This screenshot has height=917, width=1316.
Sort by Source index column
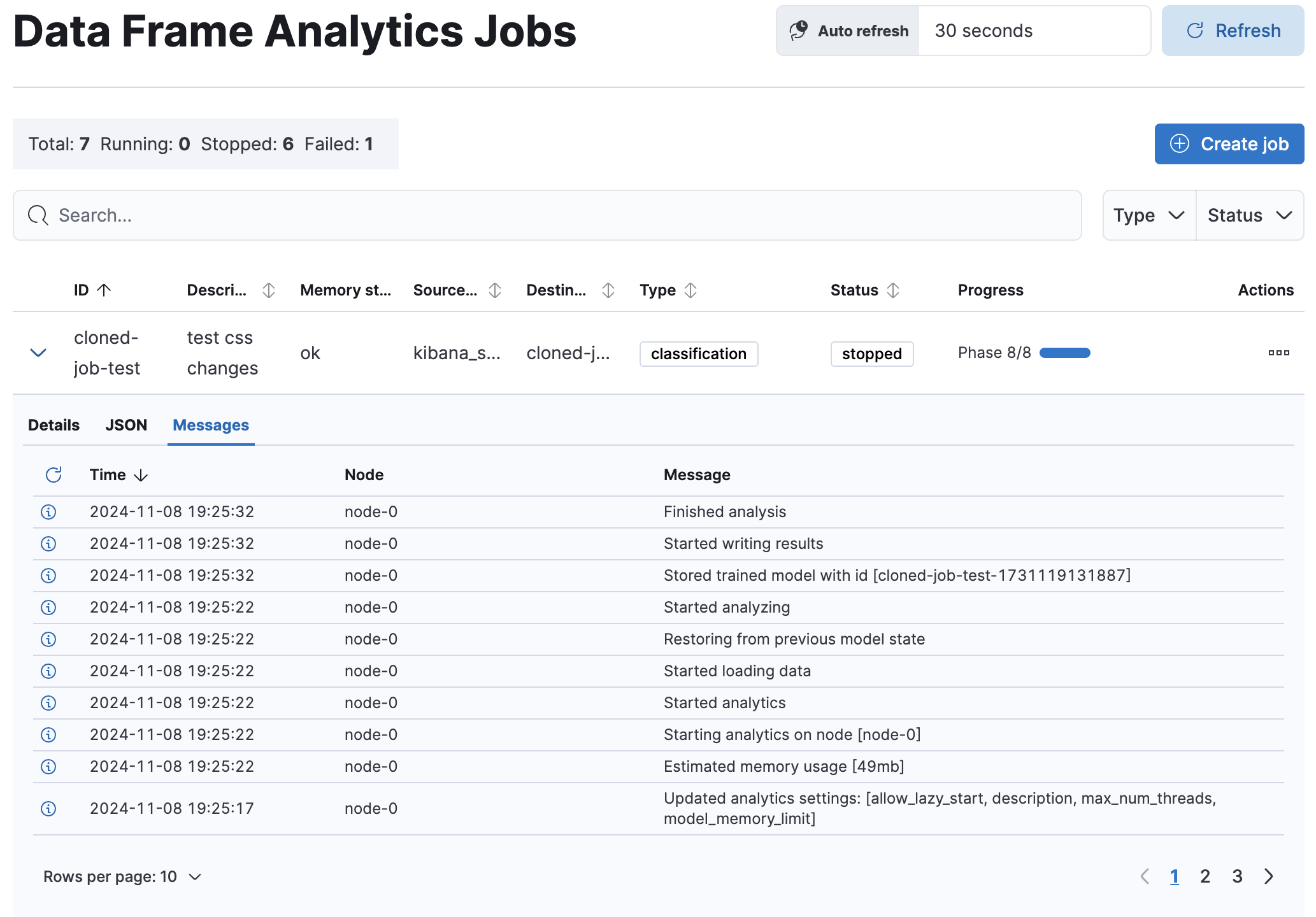[x=457, y=290]
